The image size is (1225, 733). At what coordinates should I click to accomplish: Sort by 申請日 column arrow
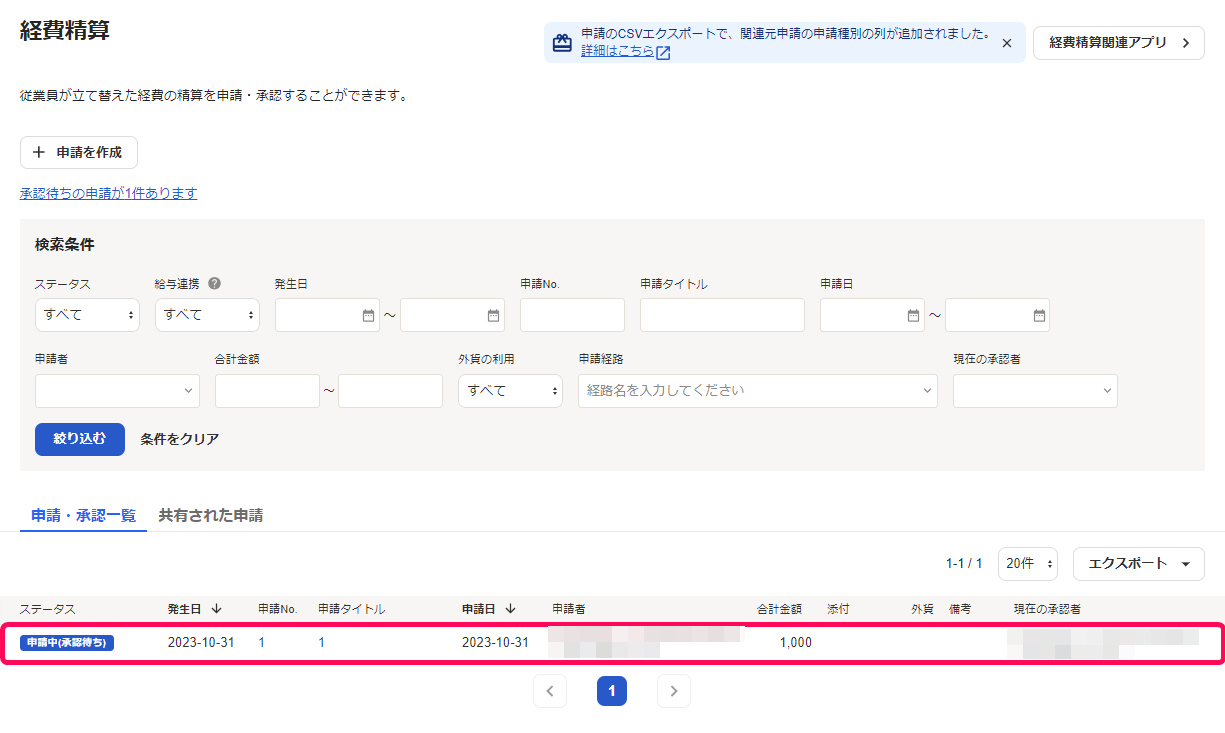[x=510, y=609]
